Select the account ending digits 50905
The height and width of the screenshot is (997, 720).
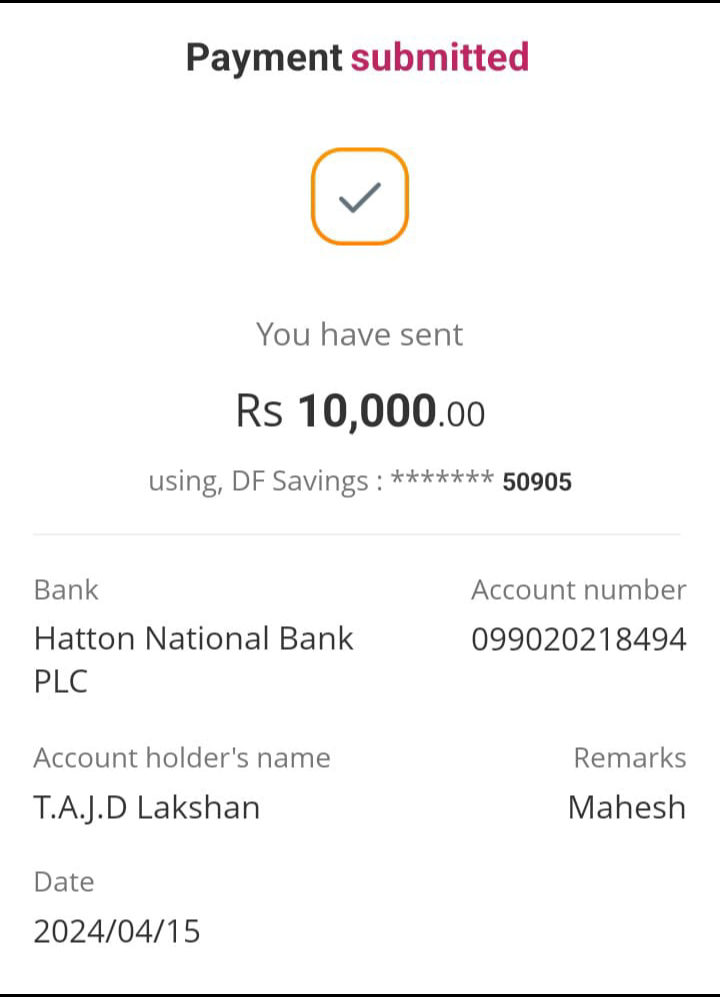point(537,483)
